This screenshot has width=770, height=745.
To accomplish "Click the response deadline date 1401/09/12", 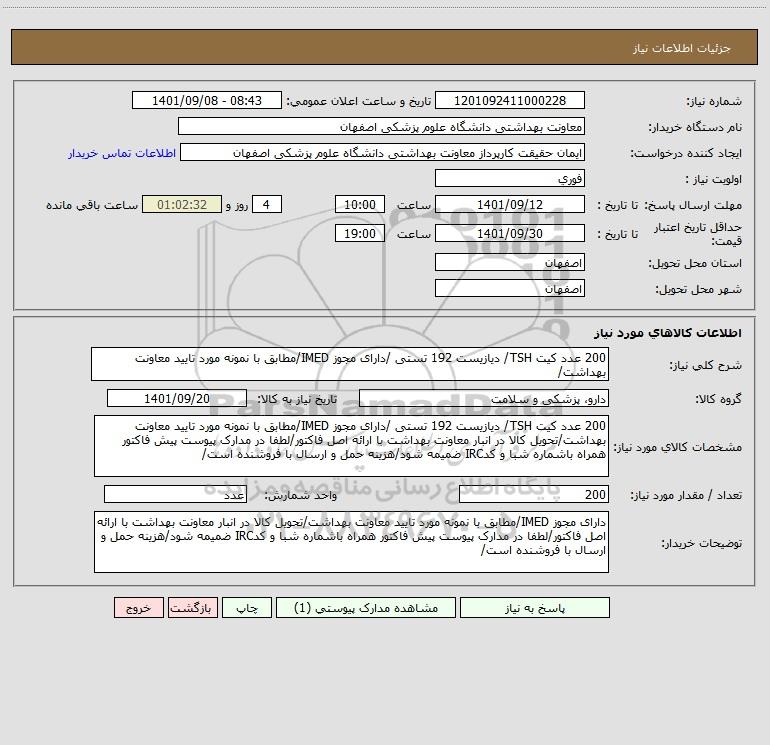I will (x=510, y=205).
